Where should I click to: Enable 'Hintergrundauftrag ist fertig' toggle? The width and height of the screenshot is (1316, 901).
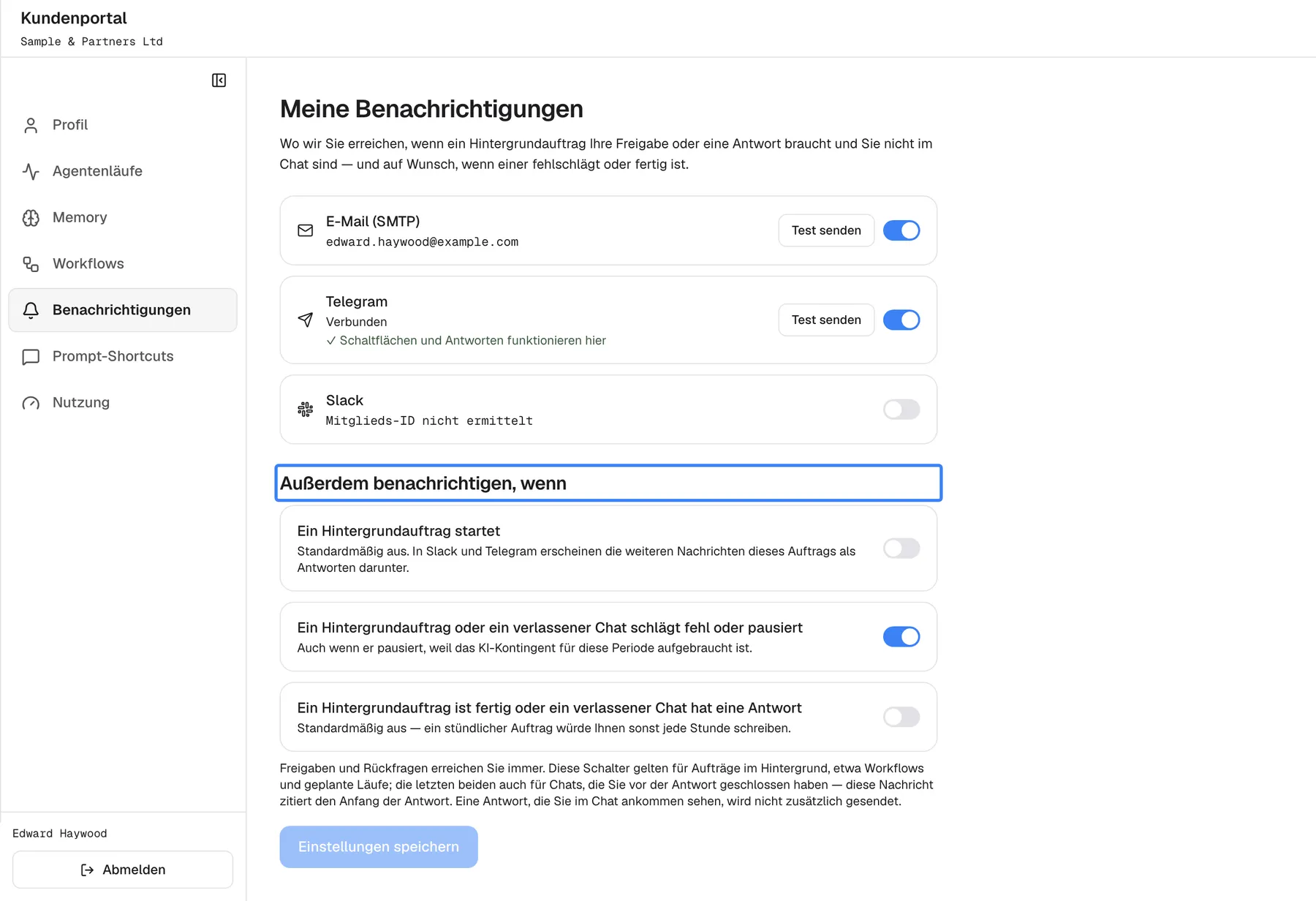pos(901,717)
